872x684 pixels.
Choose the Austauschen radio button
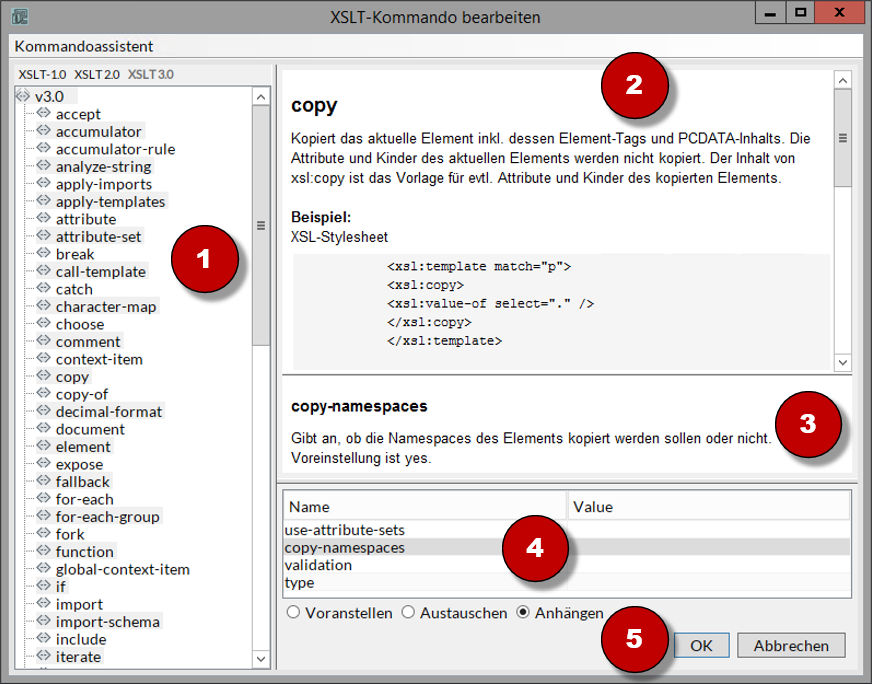tap(408, 613)
